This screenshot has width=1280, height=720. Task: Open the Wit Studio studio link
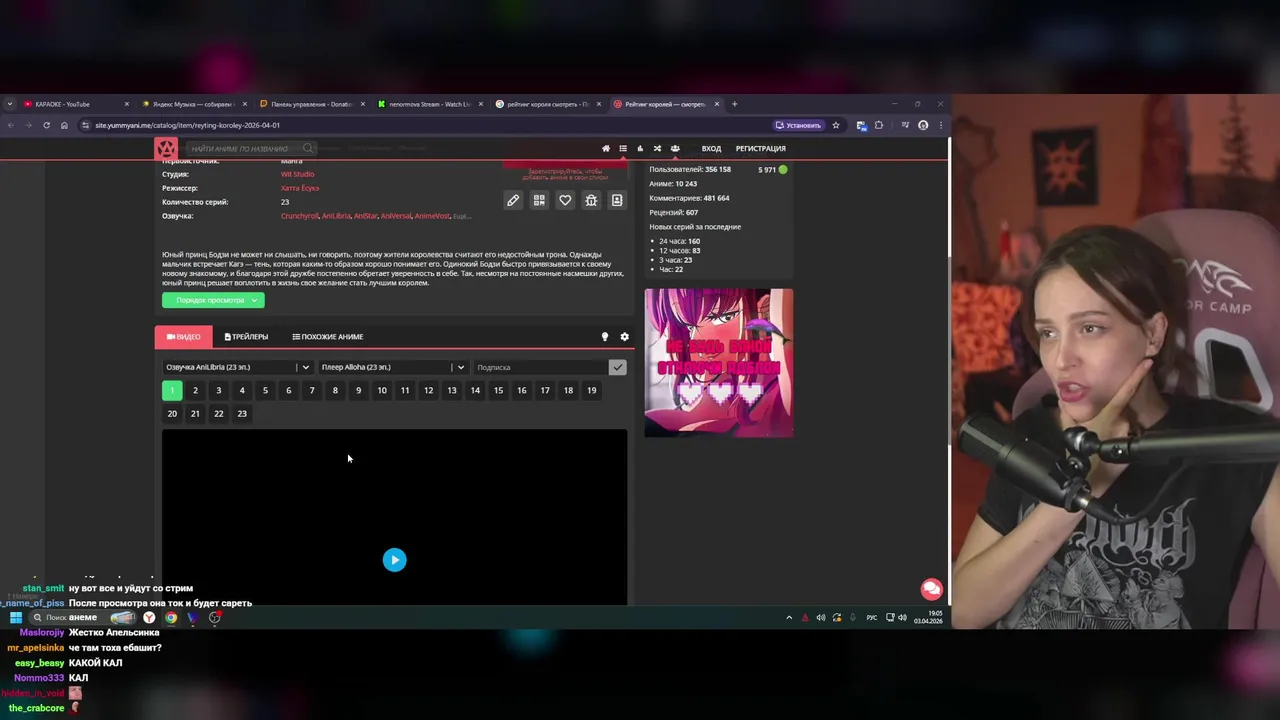(x=298, y=174)
